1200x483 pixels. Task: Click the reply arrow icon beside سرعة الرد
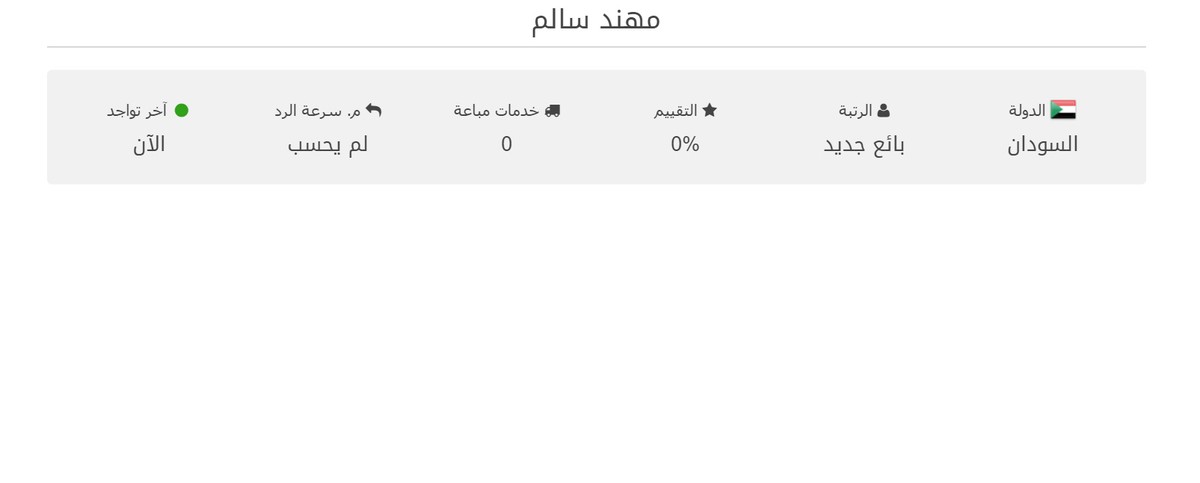coord(373,110)
